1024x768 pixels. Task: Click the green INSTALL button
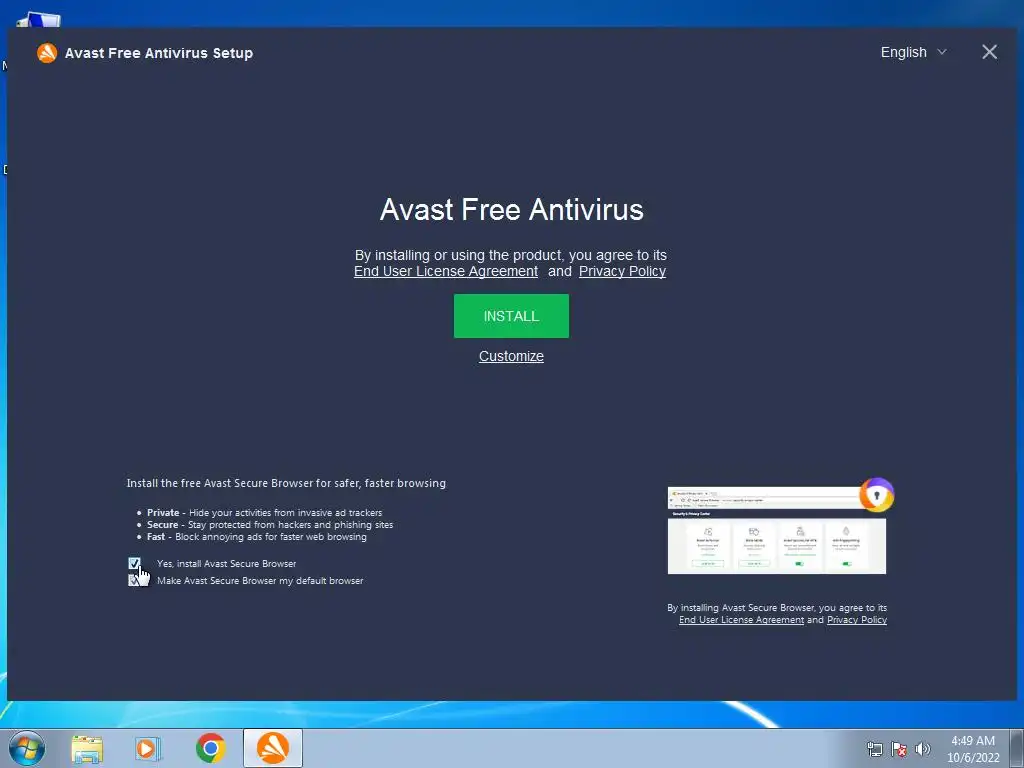coord(511,316)
